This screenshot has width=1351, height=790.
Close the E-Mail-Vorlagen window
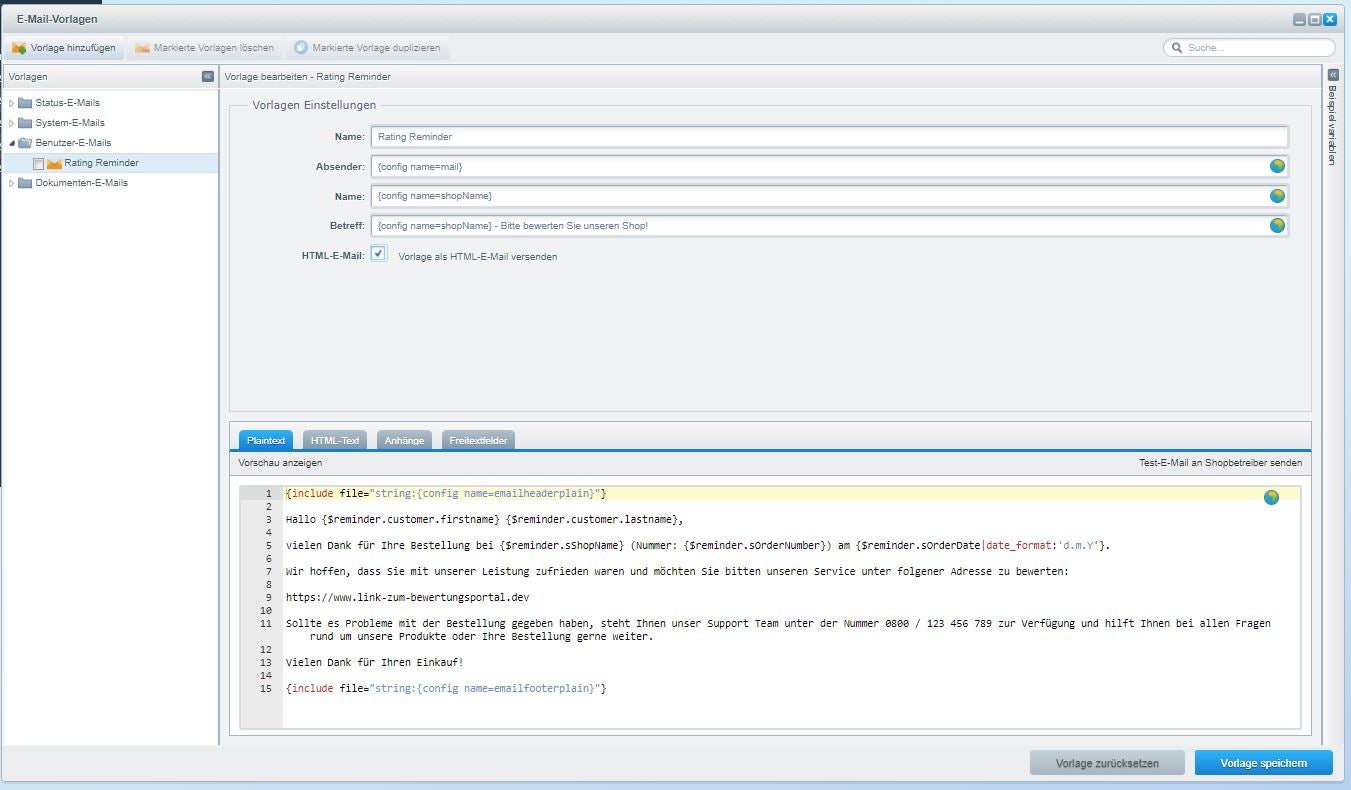coord(1330,19)
